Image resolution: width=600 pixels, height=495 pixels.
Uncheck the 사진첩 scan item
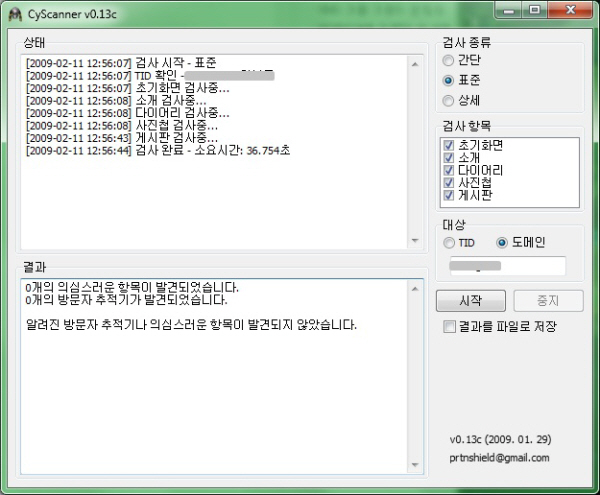pyautogui.click(x=448, y=183)
